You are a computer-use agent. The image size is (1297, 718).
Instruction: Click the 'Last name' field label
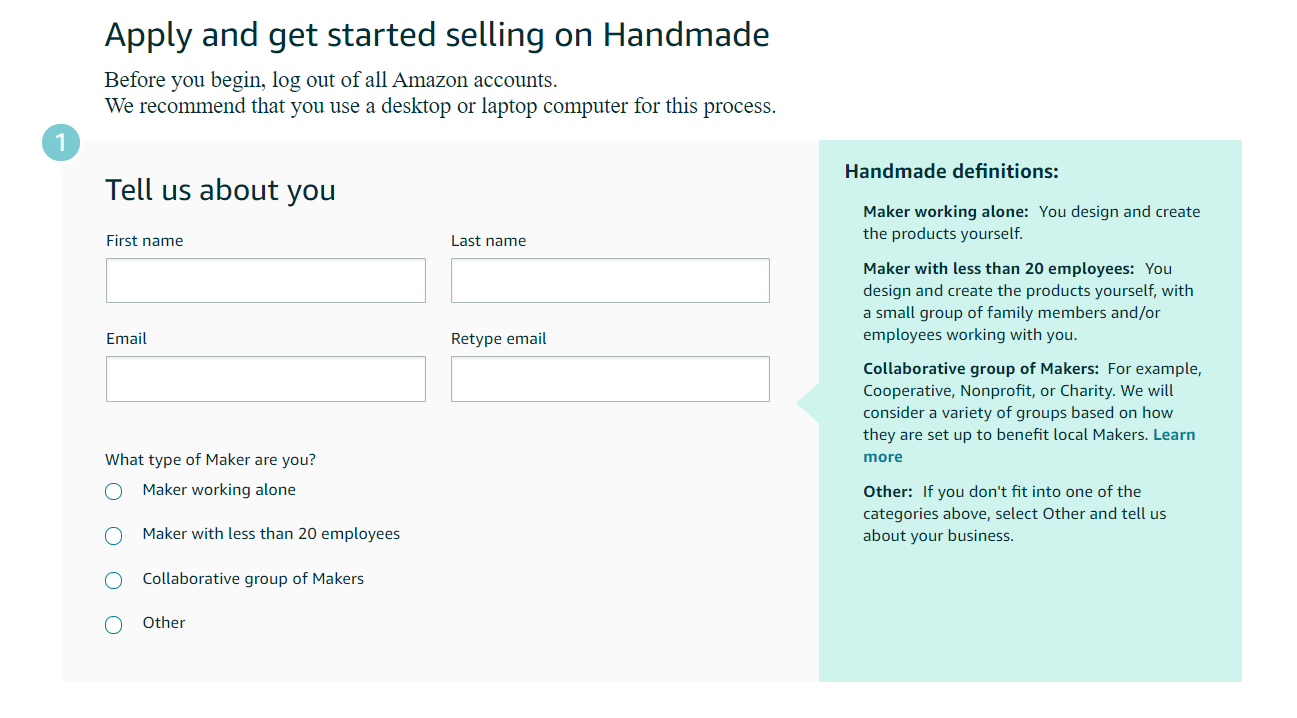click(488, 241)
